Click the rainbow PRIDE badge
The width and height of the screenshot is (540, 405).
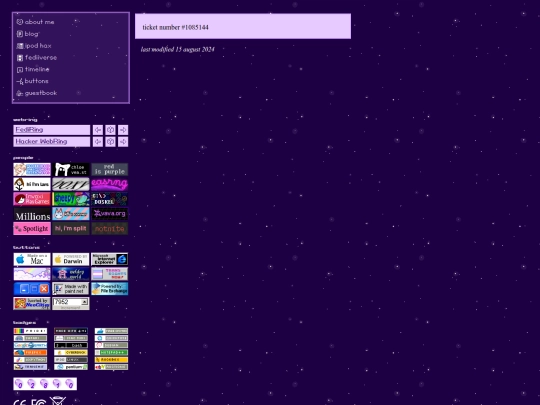(x=30, y=331)
